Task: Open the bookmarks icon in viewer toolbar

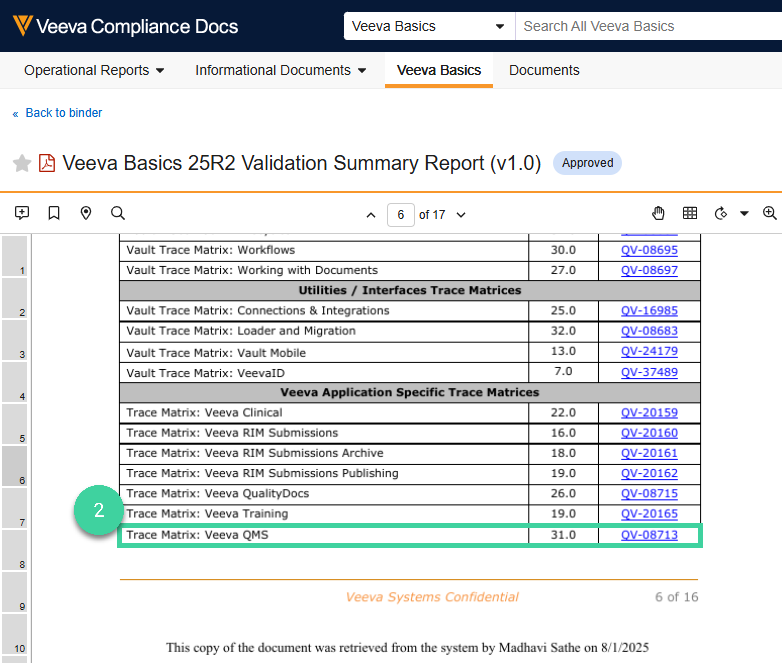Action: (x=54, y=213)
